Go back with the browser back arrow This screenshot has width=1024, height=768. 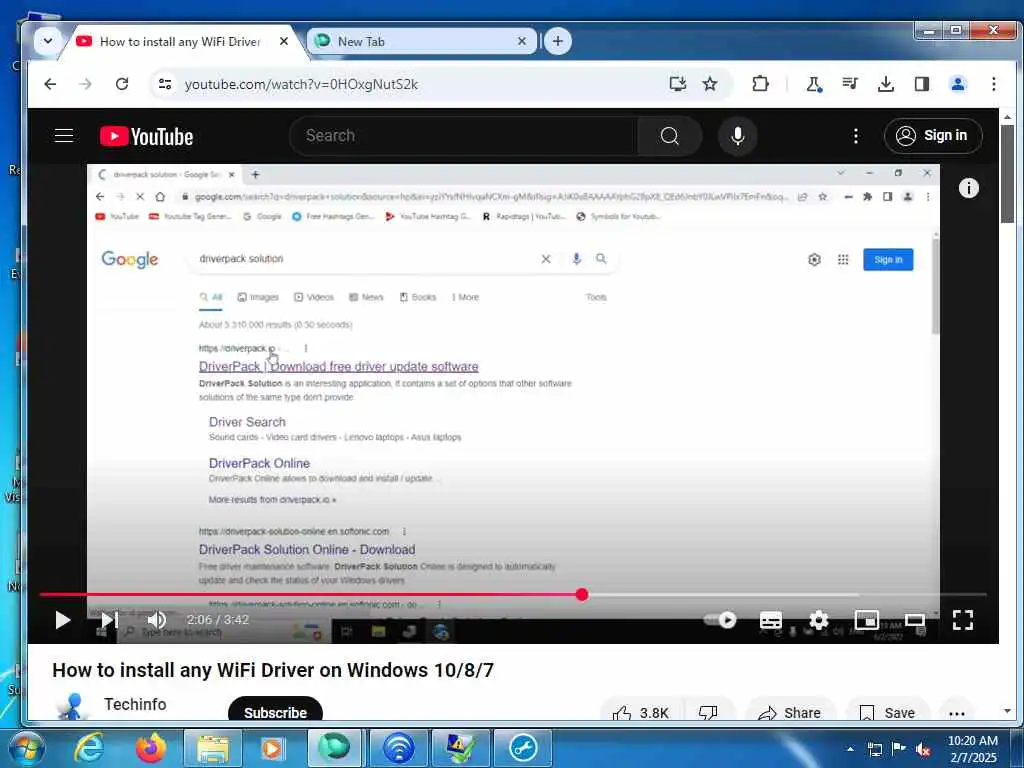coord(50,84)
